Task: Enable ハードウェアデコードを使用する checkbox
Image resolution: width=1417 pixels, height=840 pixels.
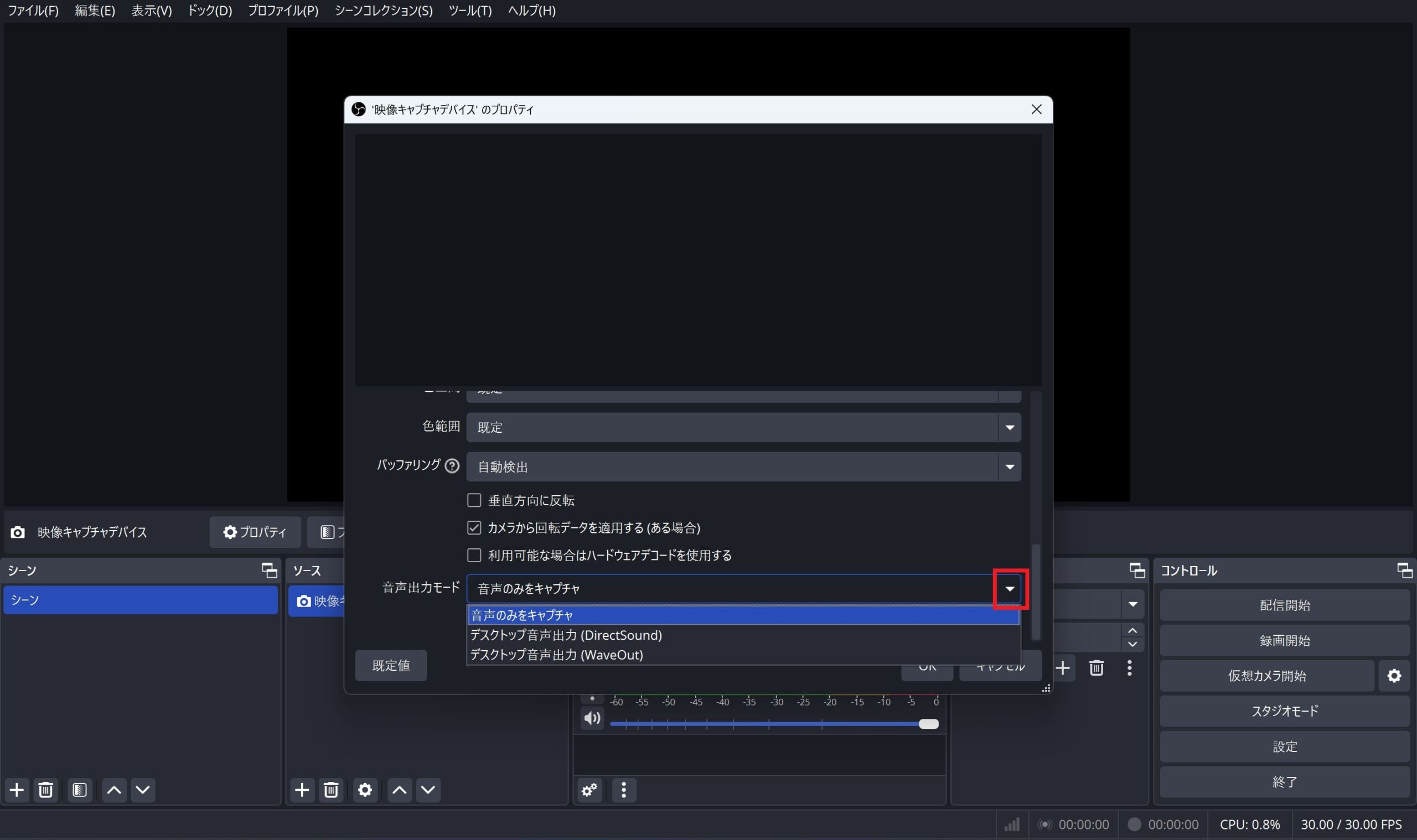Action: [x=474, y=555]
